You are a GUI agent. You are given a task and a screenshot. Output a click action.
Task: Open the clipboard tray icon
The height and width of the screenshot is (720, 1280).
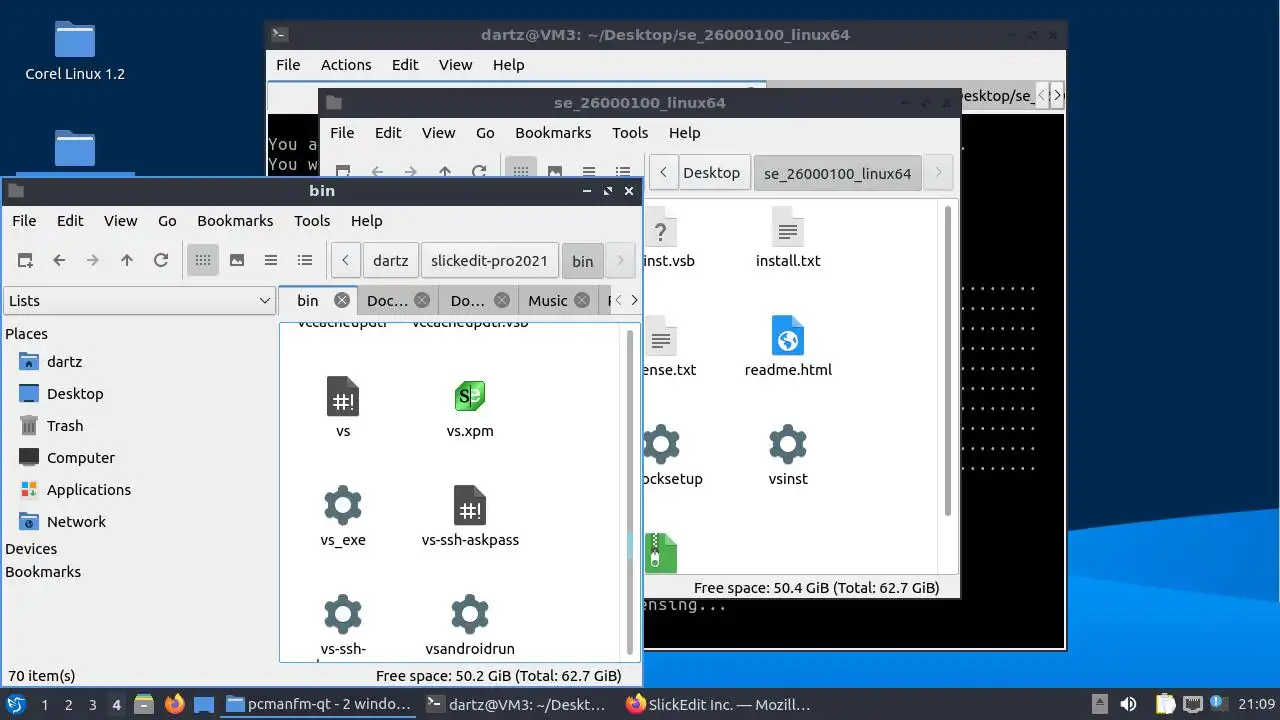(x=1165, y=704)
